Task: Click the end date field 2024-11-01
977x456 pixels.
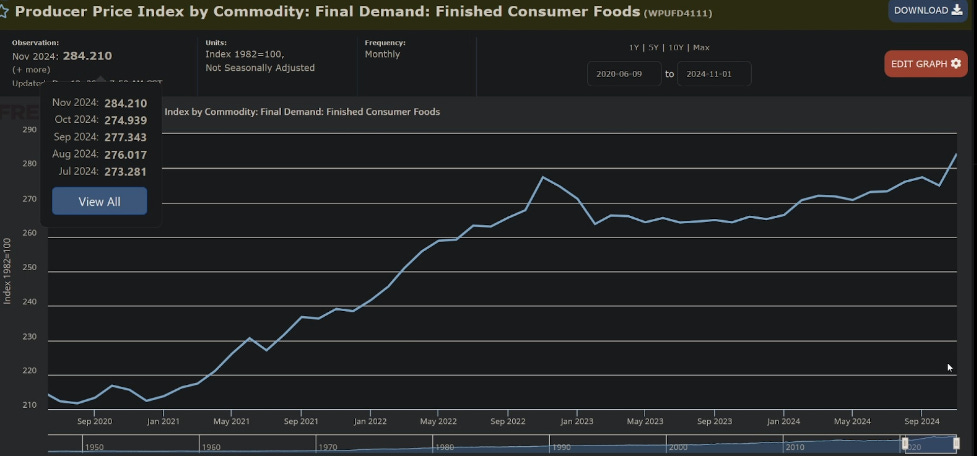Action: click(x=714, y=74)
